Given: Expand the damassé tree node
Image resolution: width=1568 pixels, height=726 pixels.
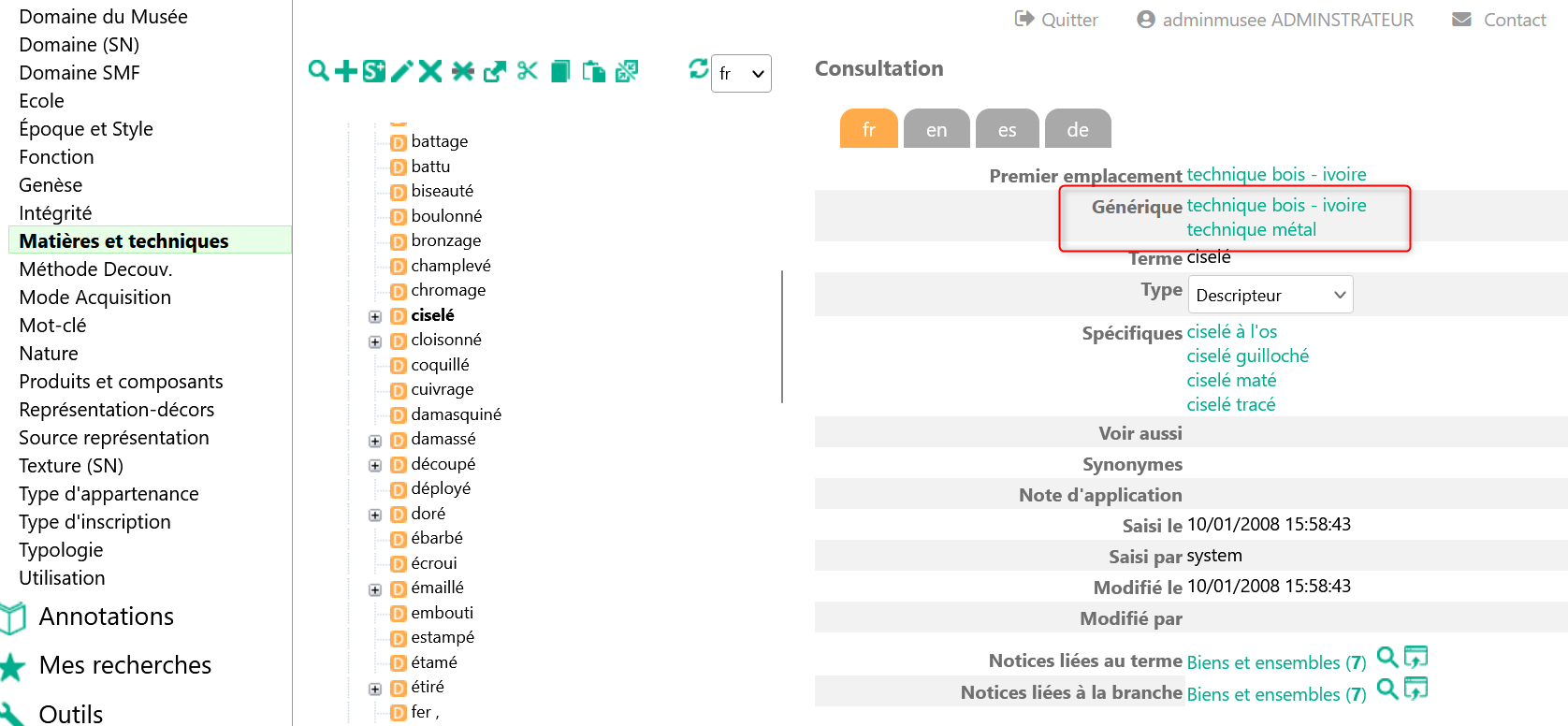Looking at the screenshot, I should pyautogui.click(x=375, y=441).
